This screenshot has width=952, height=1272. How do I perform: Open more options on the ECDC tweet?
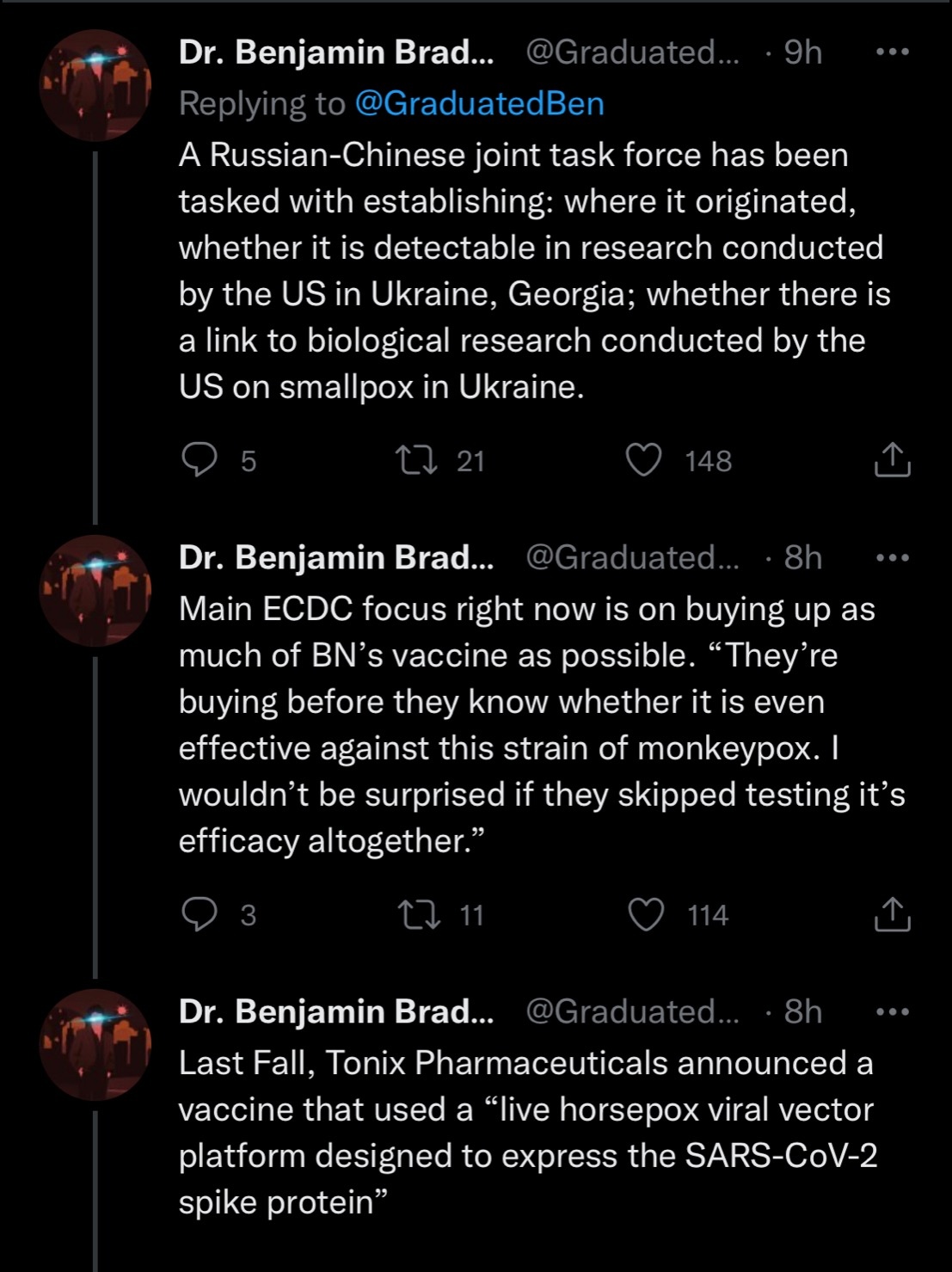tap(892, 557)
